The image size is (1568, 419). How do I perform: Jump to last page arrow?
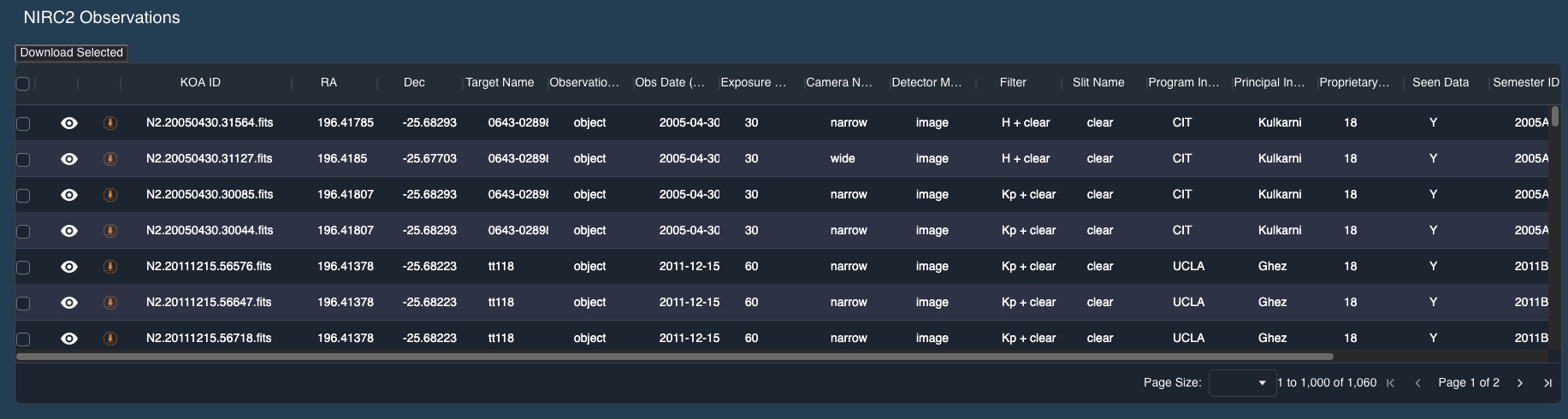[x=1547, y=383]
